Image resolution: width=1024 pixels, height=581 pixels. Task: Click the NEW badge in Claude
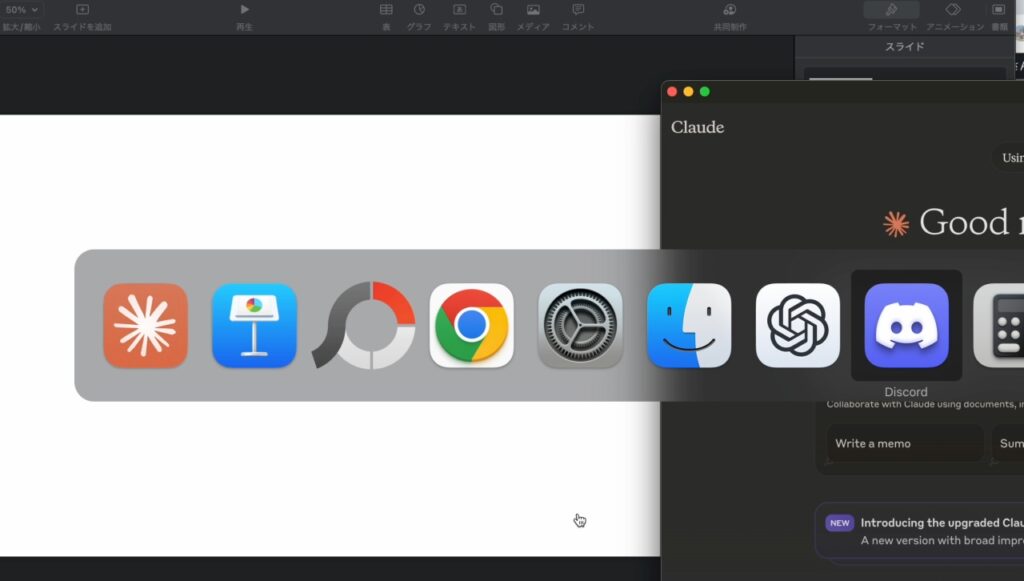[839, 523]
